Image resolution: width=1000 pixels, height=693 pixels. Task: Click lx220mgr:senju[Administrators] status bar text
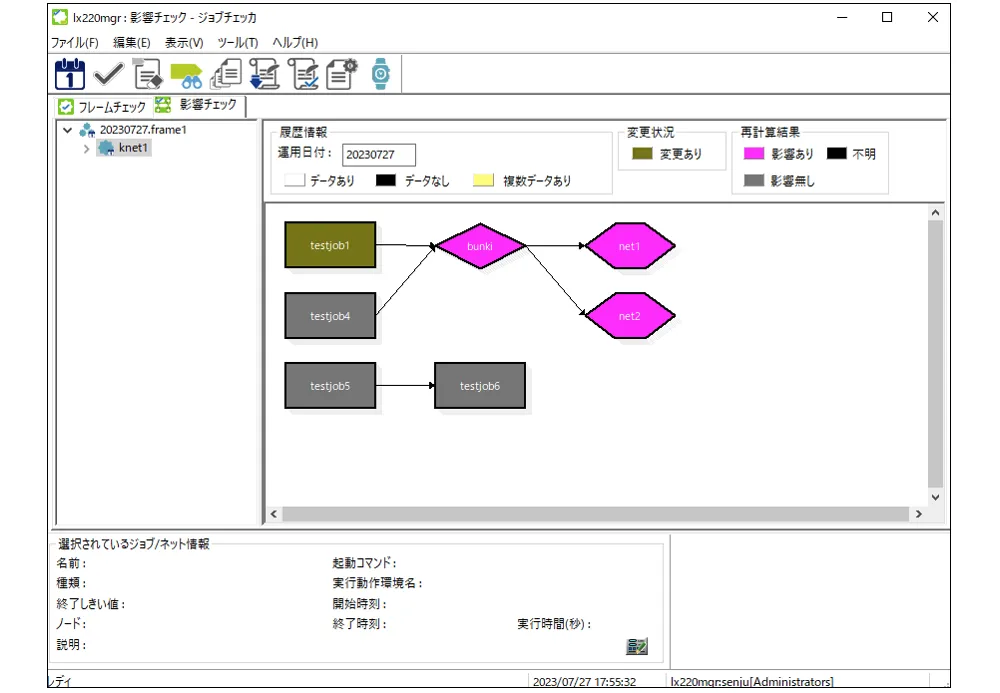point(752,682)
